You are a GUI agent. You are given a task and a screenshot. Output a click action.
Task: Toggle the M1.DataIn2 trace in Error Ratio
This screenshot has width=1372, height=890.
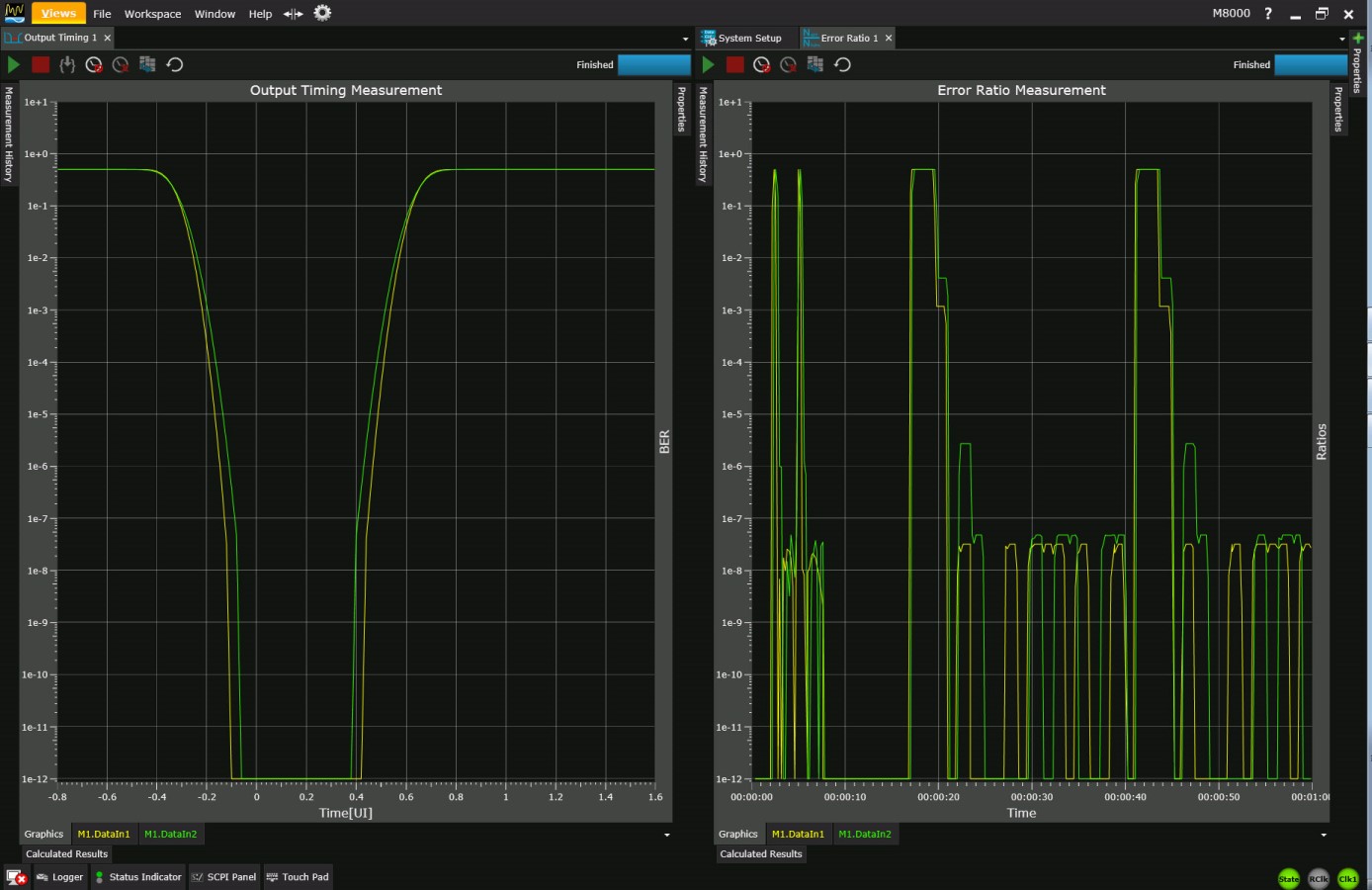click(x=864, y=834)
